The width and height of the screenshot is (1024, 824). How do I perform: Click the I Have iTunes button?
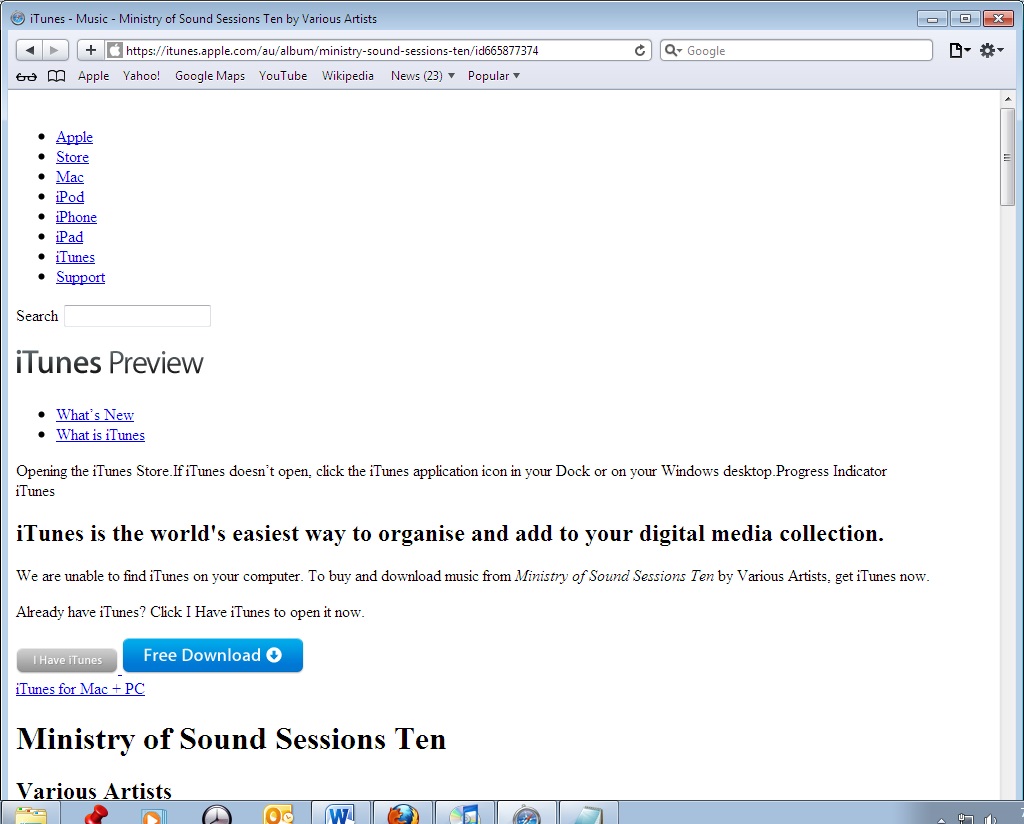pos(67,660)
